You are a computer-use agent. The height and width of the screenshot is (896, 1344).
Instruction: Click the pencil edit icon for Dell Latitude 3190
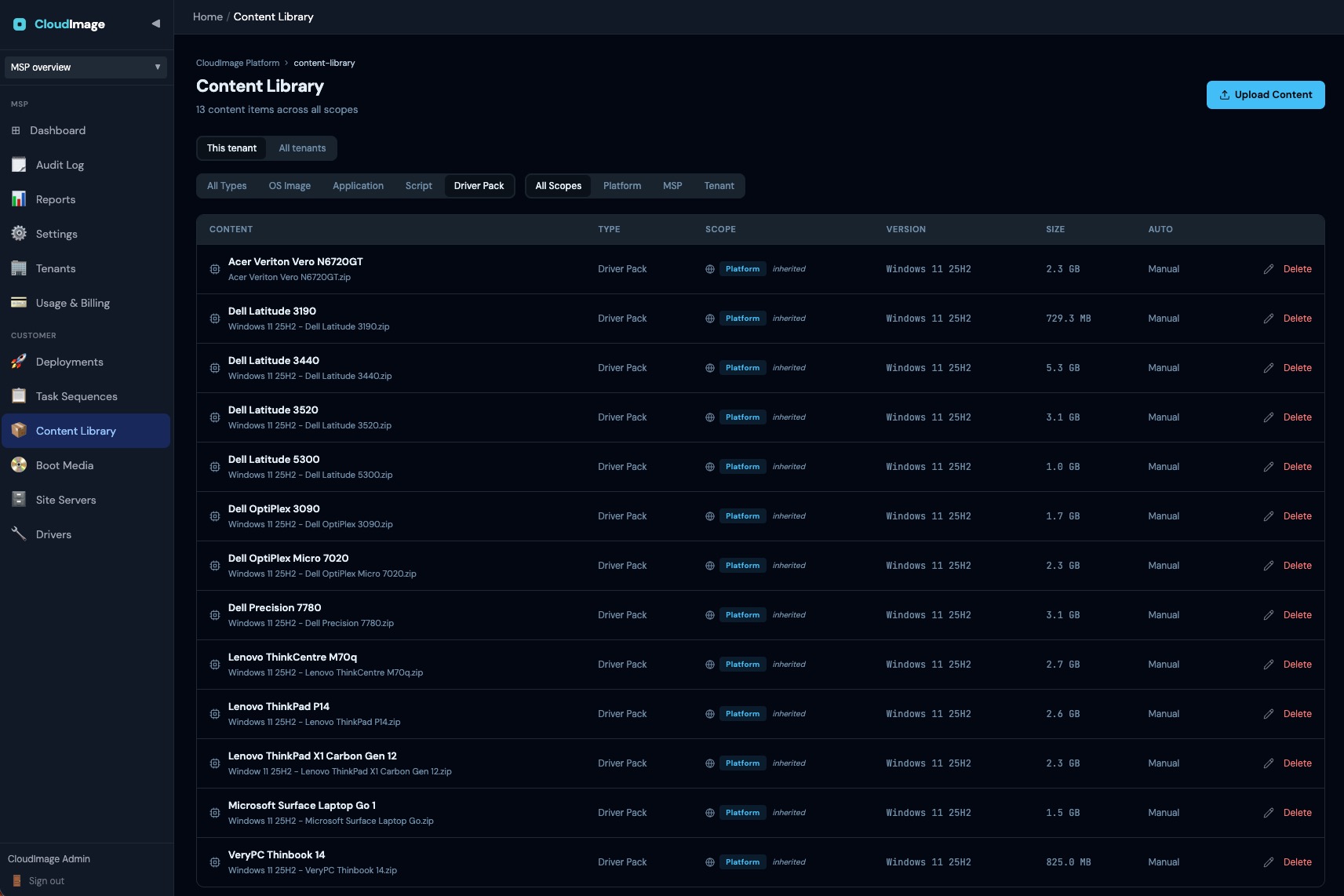[1269, 319]
